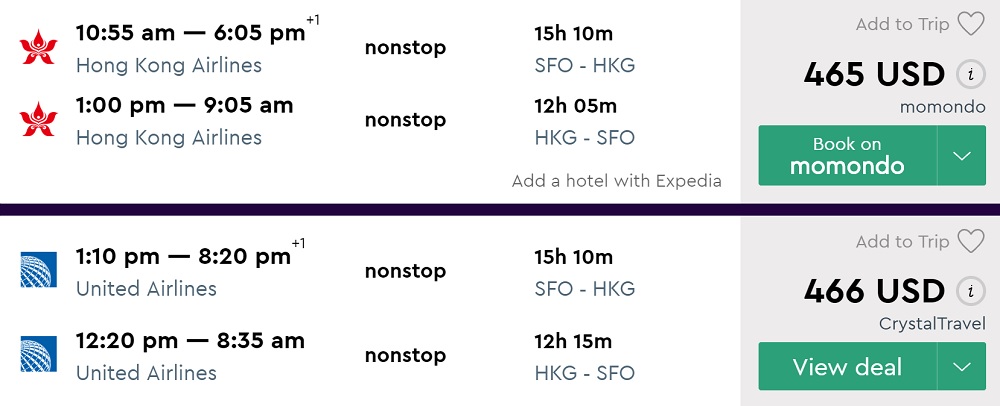The height and width of the screenshot is (406, 1000).
Task: Click Add to Trip for 465 USD fare
Action: coord(902,24)
